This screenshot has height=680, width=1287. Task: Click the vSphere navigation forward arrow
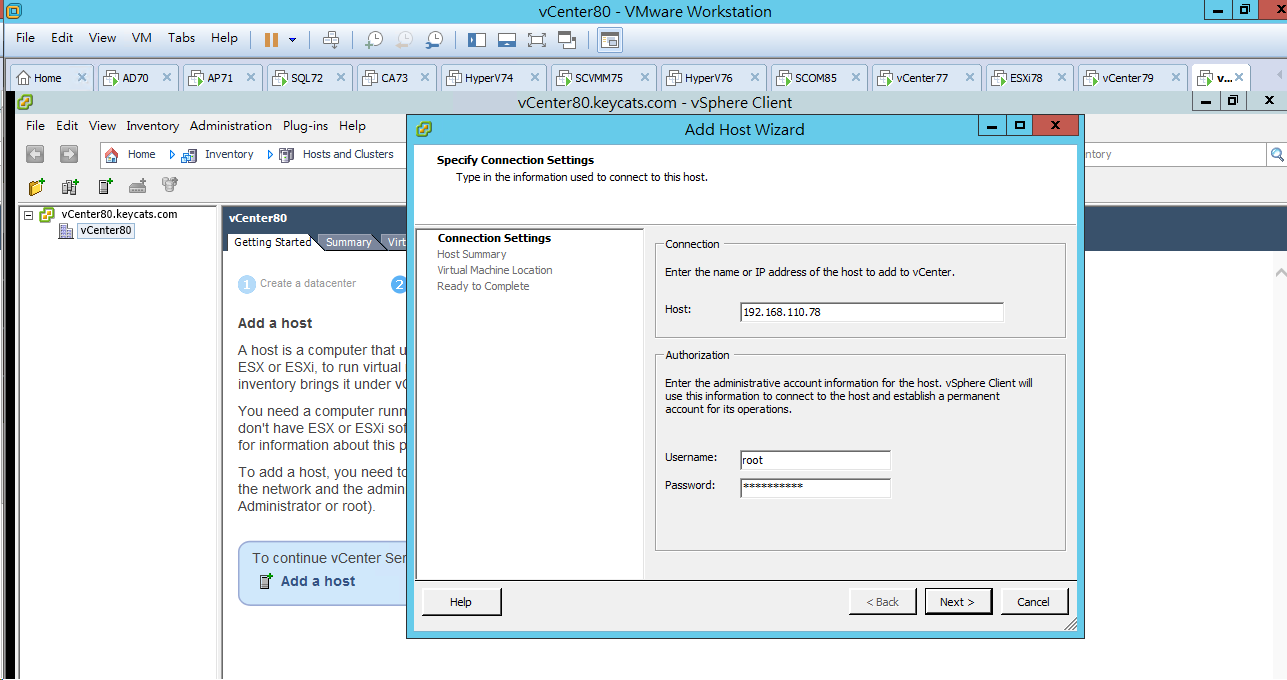69,154
